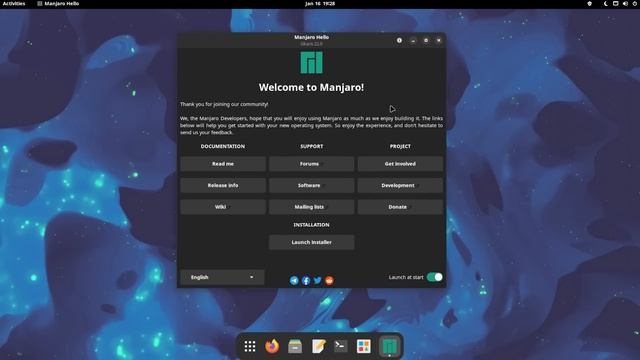Open the Software support button
640x360 pixels.
(x=311, y=185)
